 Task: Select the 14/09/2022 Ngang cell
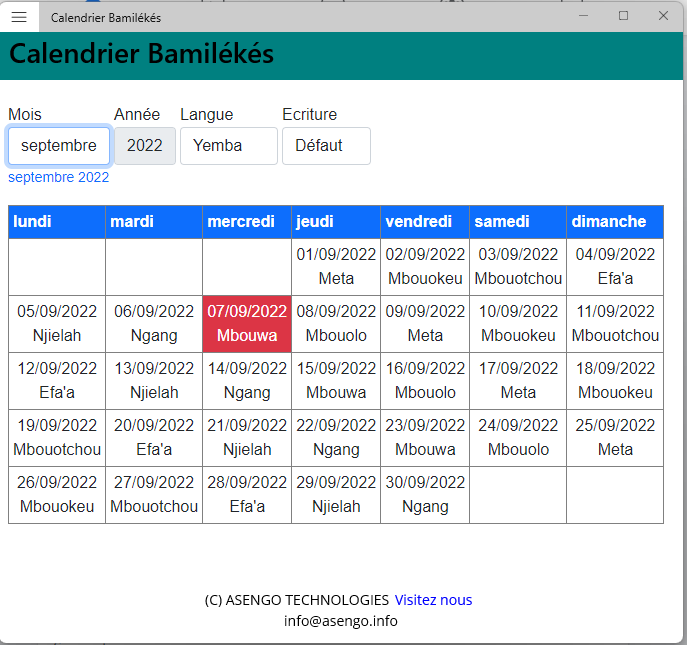point(247,381)
